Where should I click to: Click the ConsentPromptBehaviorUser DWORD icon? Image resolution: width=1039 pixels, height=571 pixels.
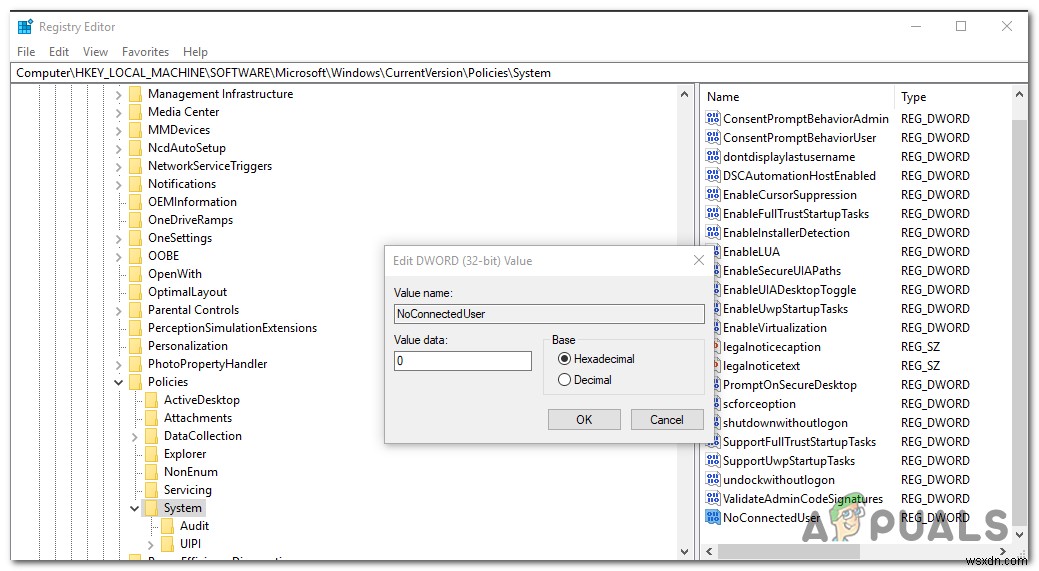click(713, 138)
